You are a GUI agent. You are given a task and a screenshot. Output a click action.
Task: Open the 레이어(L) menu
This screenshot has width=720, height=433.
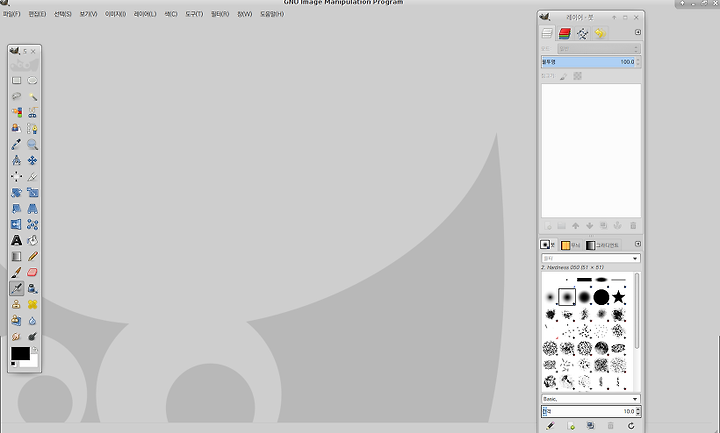[145, 14]
